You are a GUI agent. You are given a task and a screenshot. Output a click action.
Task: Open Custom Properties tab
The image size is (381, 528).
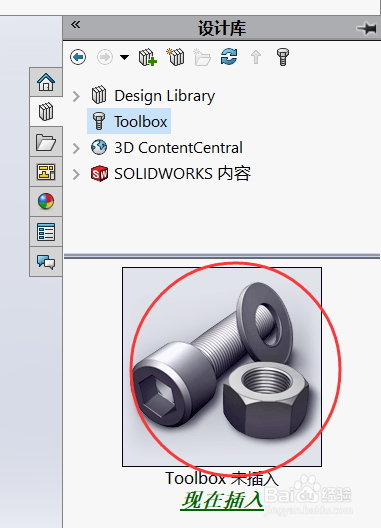[x=46, y=232]
